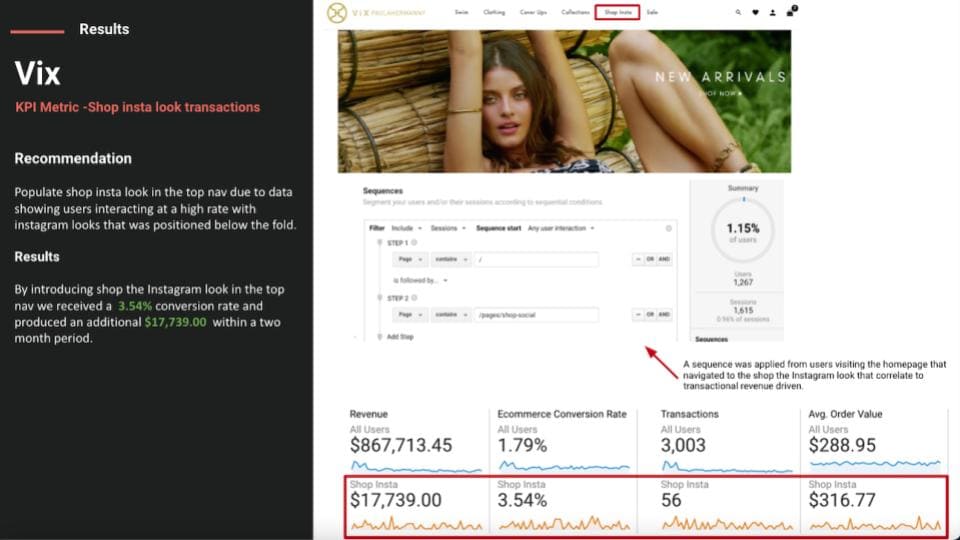Screen dimensions: 960x540
Task: Click the Shop Insta $17,739.00 revenue value
Action: 396,500
